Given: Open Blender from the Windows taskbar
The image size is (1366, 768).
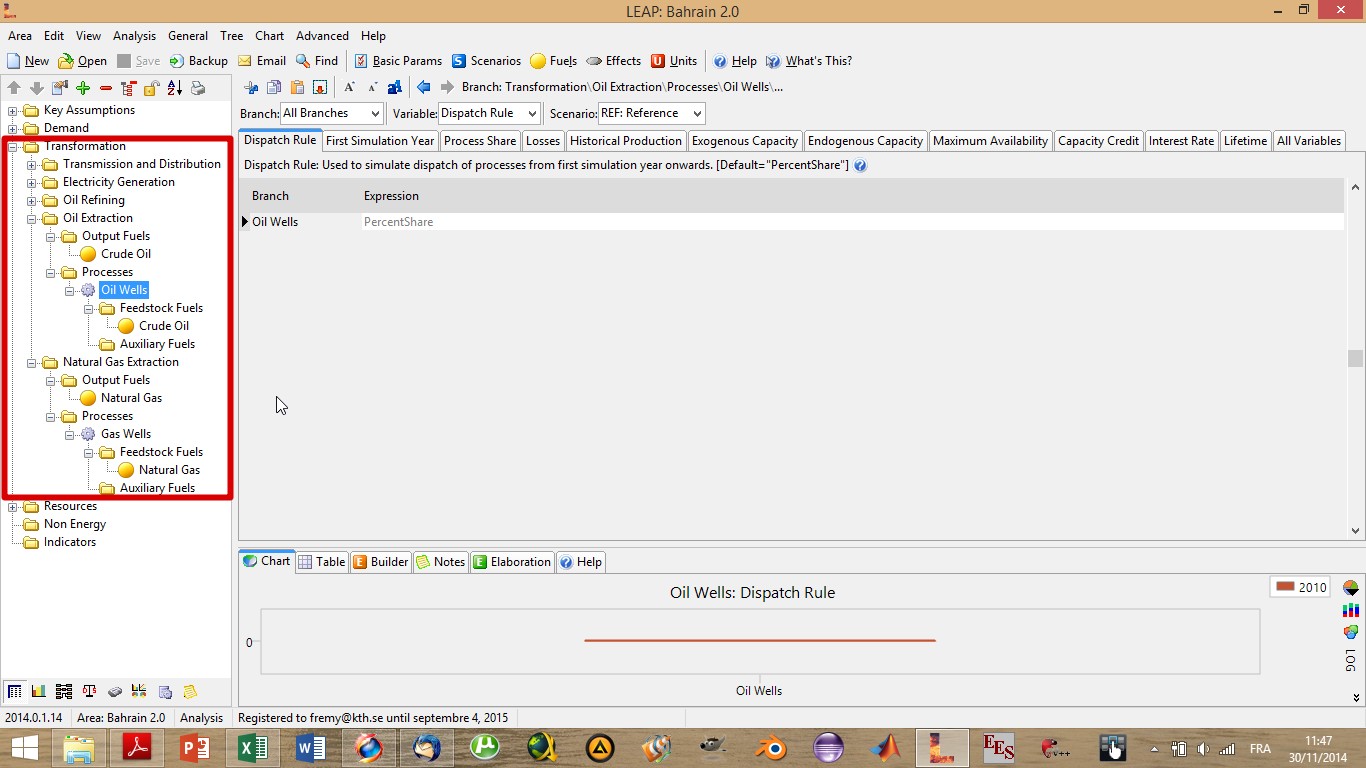Looking at the screenshot, I should 770,747.
